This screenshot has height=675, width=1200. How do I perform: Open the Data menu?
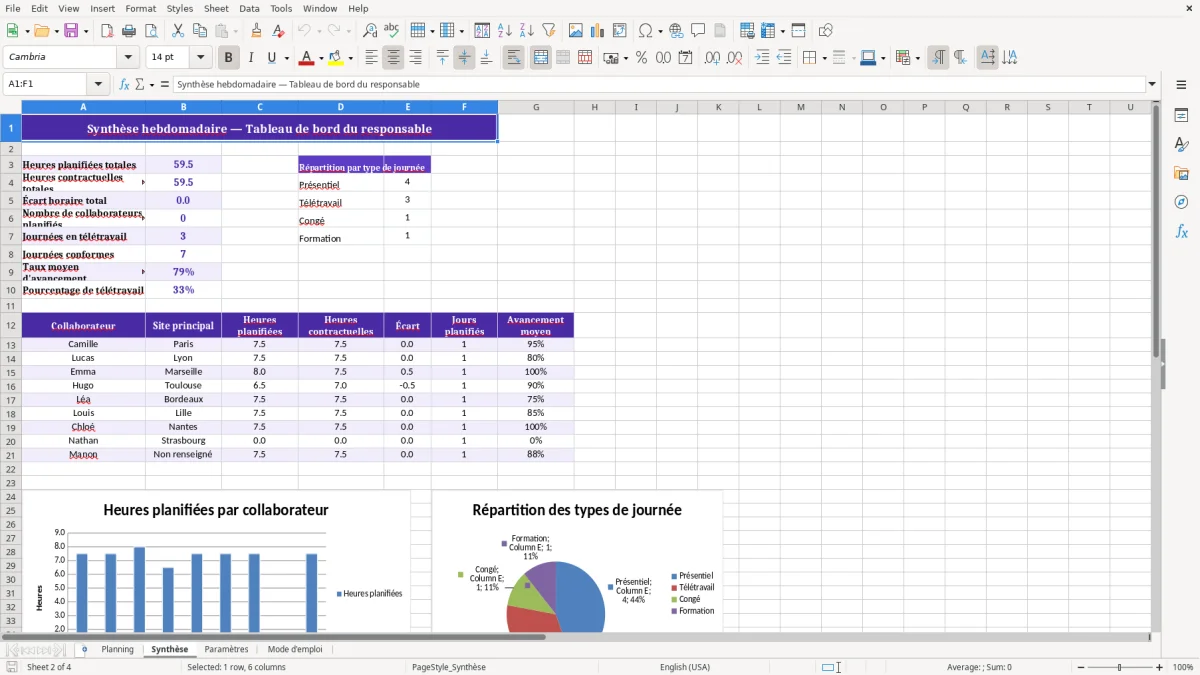(x=249, y=8)
